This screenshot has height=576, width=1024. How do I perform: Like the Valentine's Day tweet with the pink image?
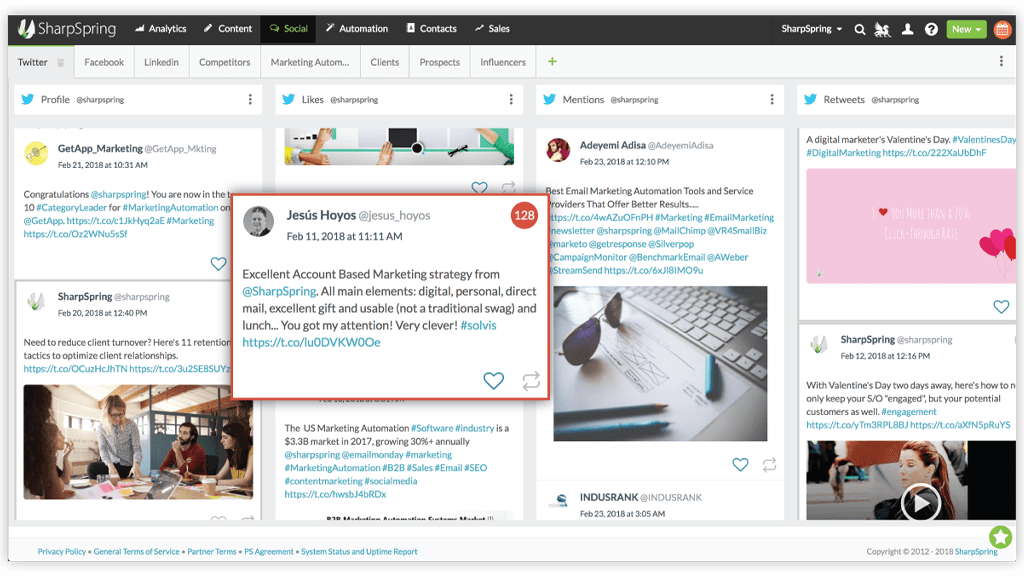pyautogui.click(x=1001, y=306)
